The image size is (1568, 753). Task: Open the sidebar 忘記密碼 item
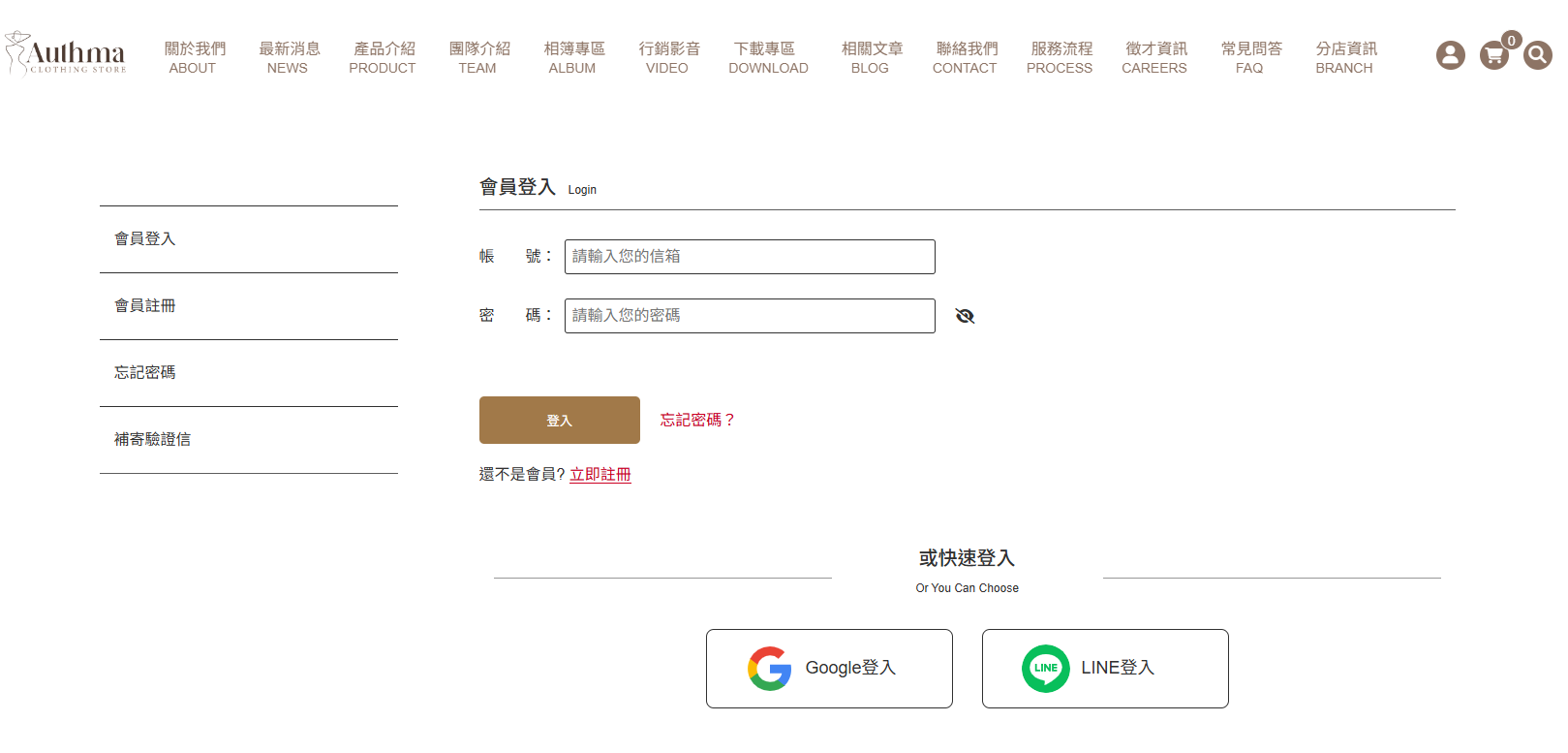click(x=145, y=373)
